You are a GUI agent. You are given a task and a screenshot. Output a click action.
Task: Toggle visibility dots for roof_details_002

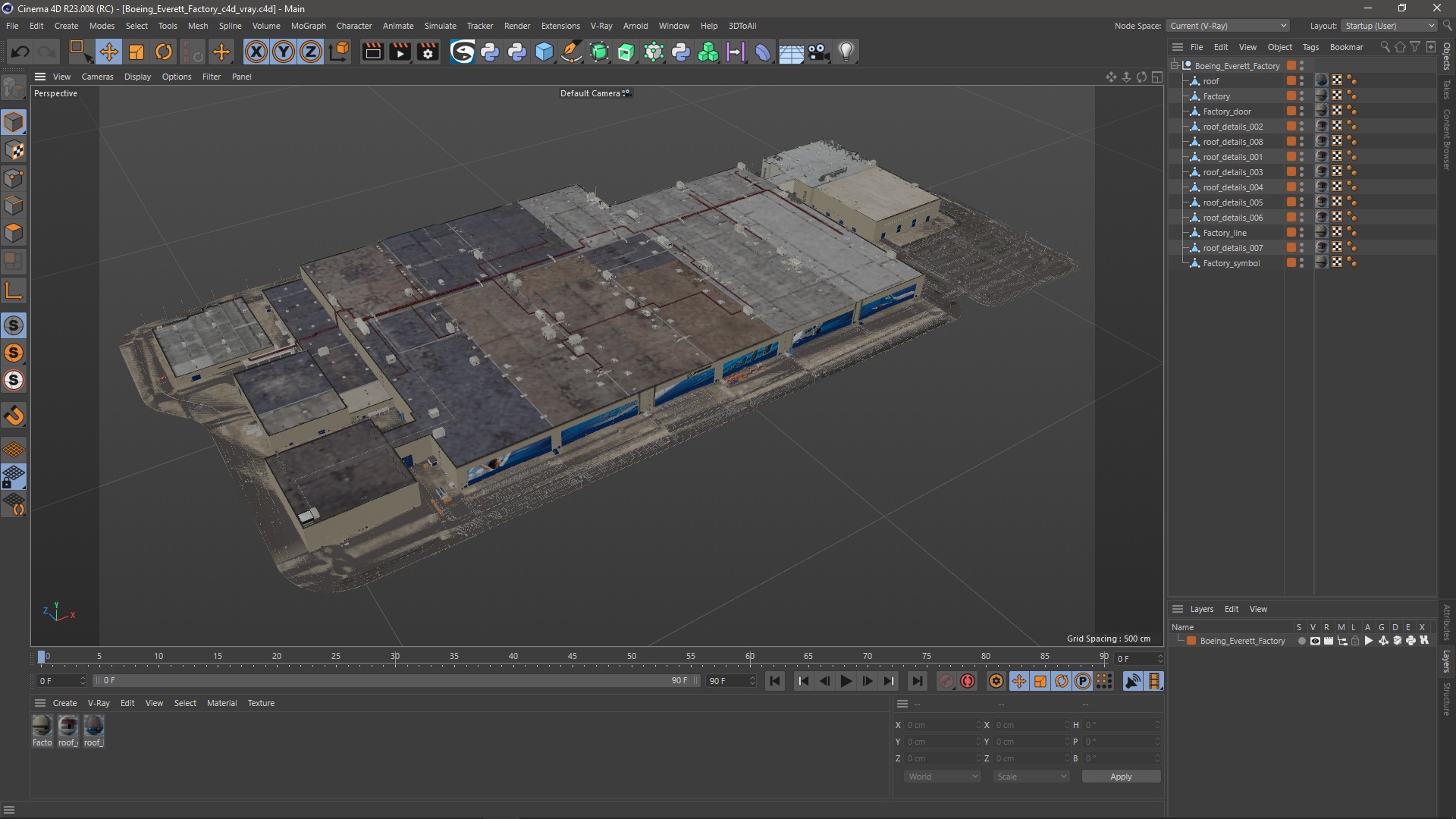point(1302,127)
